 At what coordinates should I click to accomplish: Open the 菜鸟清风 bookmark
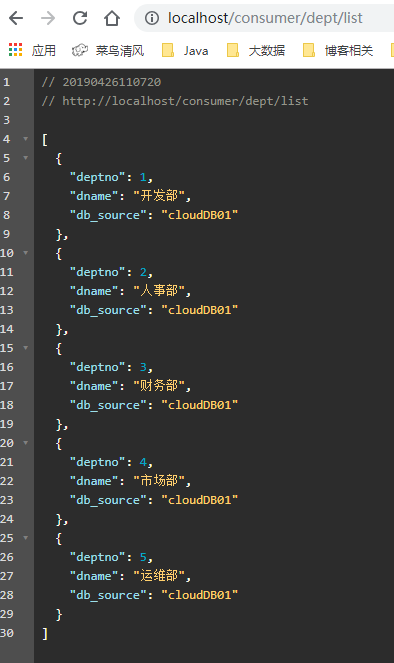coord(108,51)
